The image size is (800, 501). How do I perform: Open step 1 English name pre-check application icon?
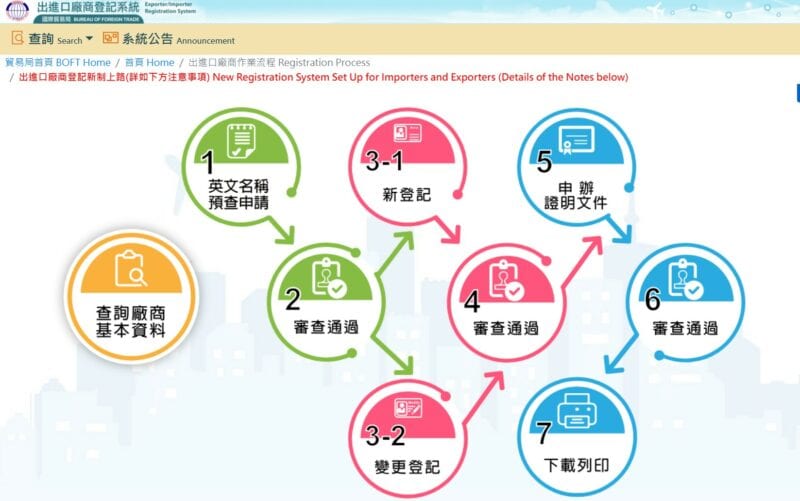[x=241, y=140]
